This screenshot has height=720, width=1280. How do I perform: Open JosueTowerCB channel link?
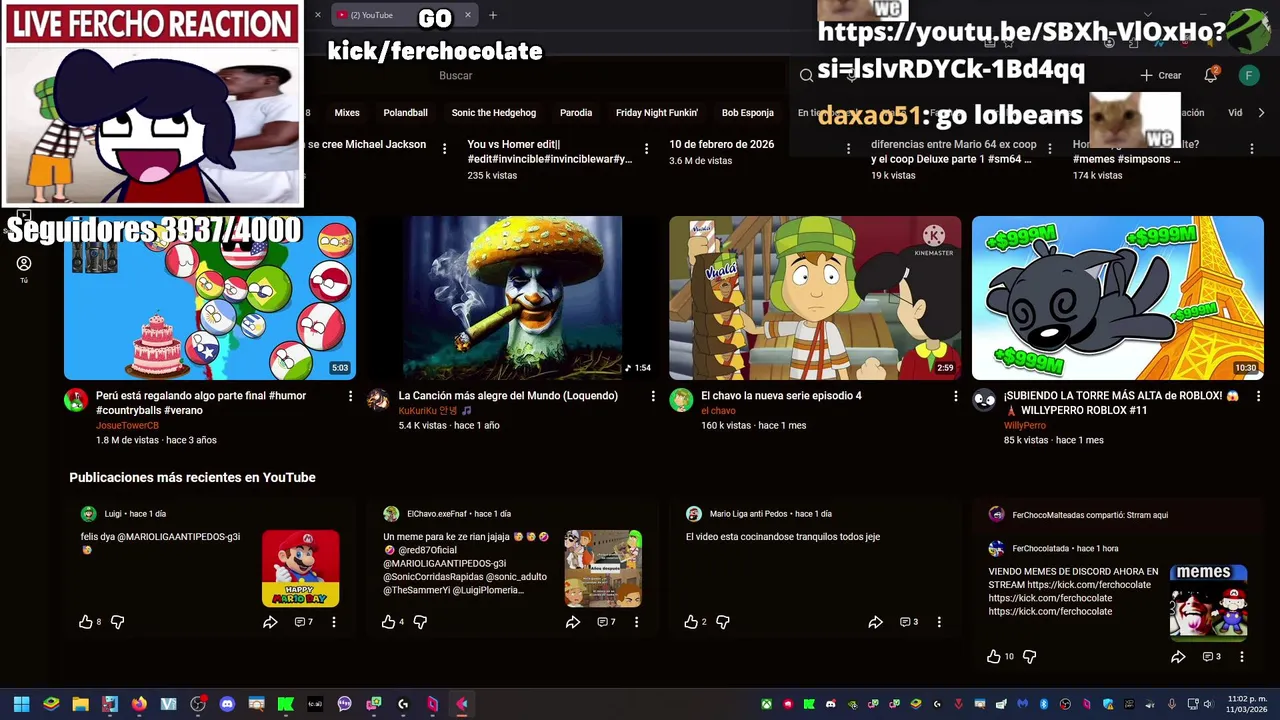coord(127,426)
